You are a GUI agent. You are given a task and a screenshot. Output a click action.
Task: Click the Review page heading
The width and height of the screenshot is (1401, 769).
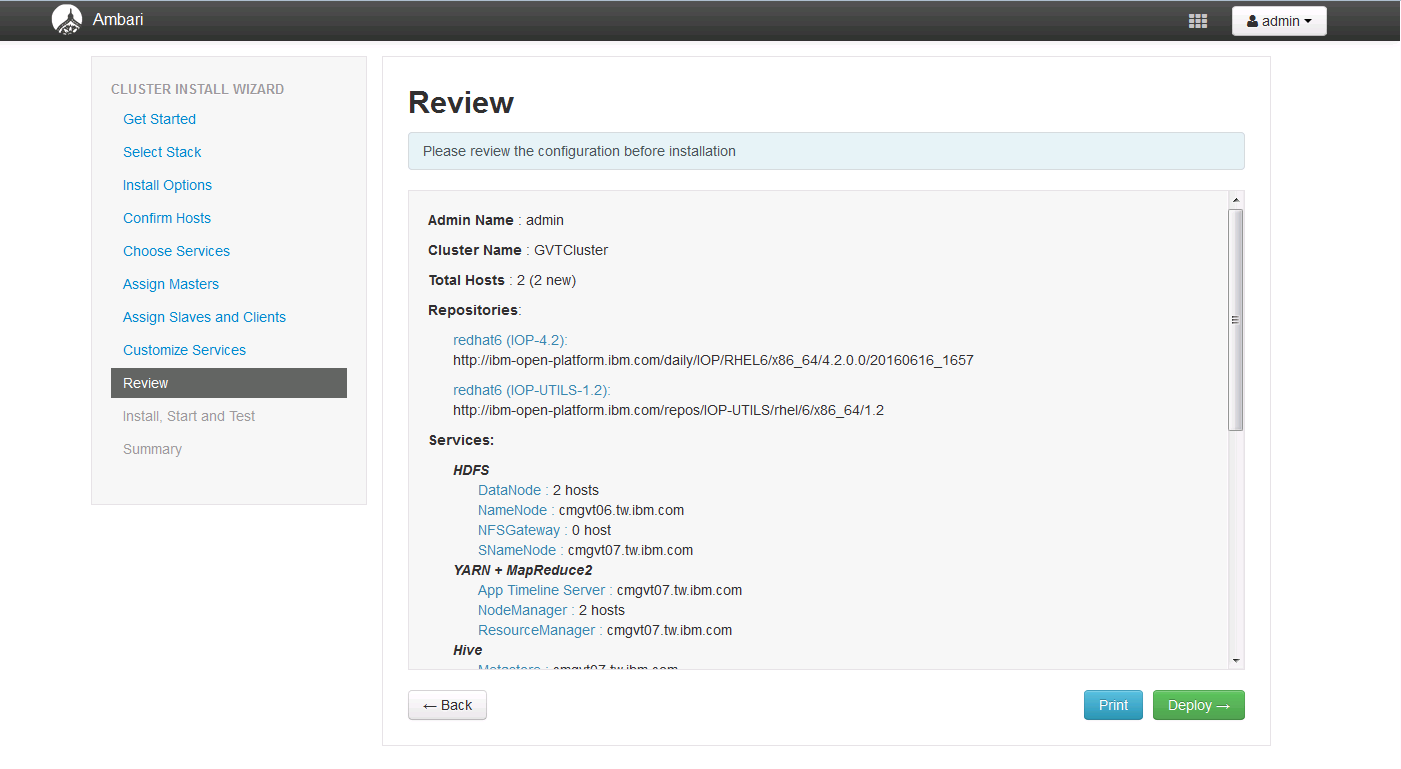click(x=461, y=102)
